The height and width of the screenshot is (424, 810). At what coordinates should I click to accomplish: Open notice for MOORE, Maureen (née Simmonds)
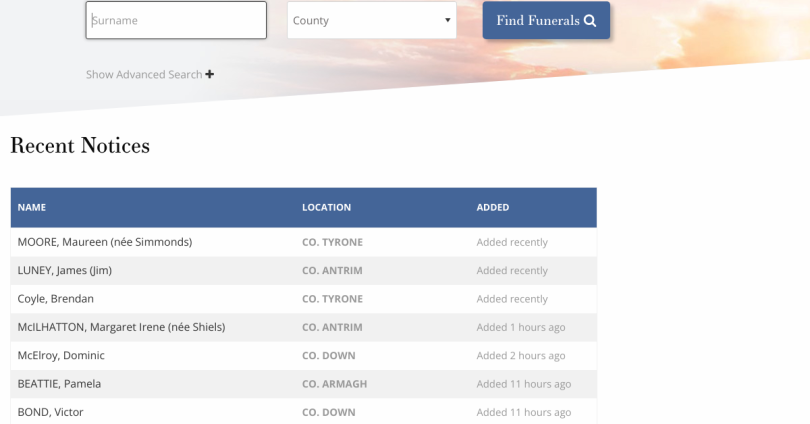[x=105, y=242]
